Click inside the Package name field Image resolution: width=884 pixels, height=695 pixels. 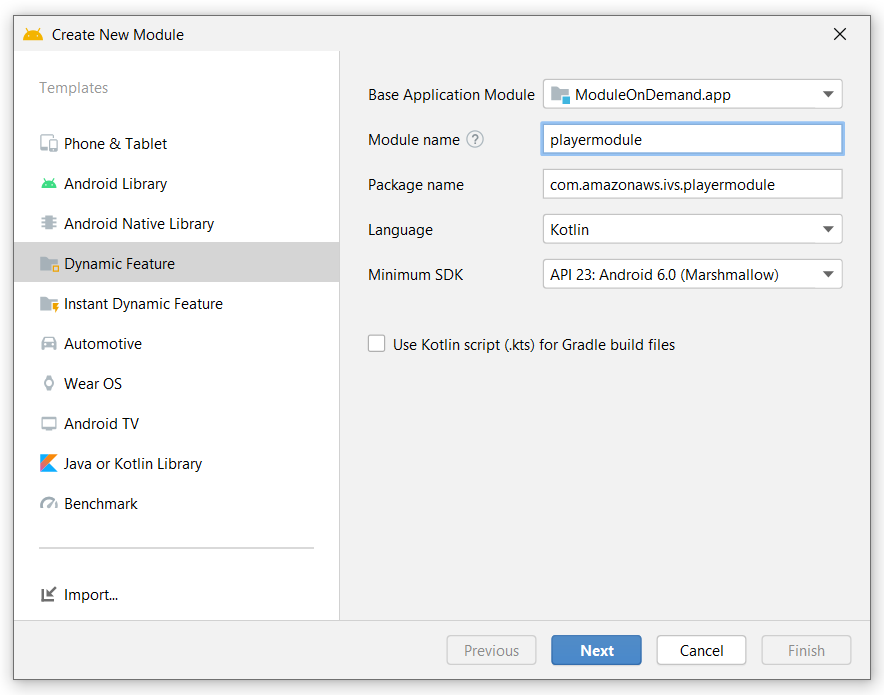(692, 184)
